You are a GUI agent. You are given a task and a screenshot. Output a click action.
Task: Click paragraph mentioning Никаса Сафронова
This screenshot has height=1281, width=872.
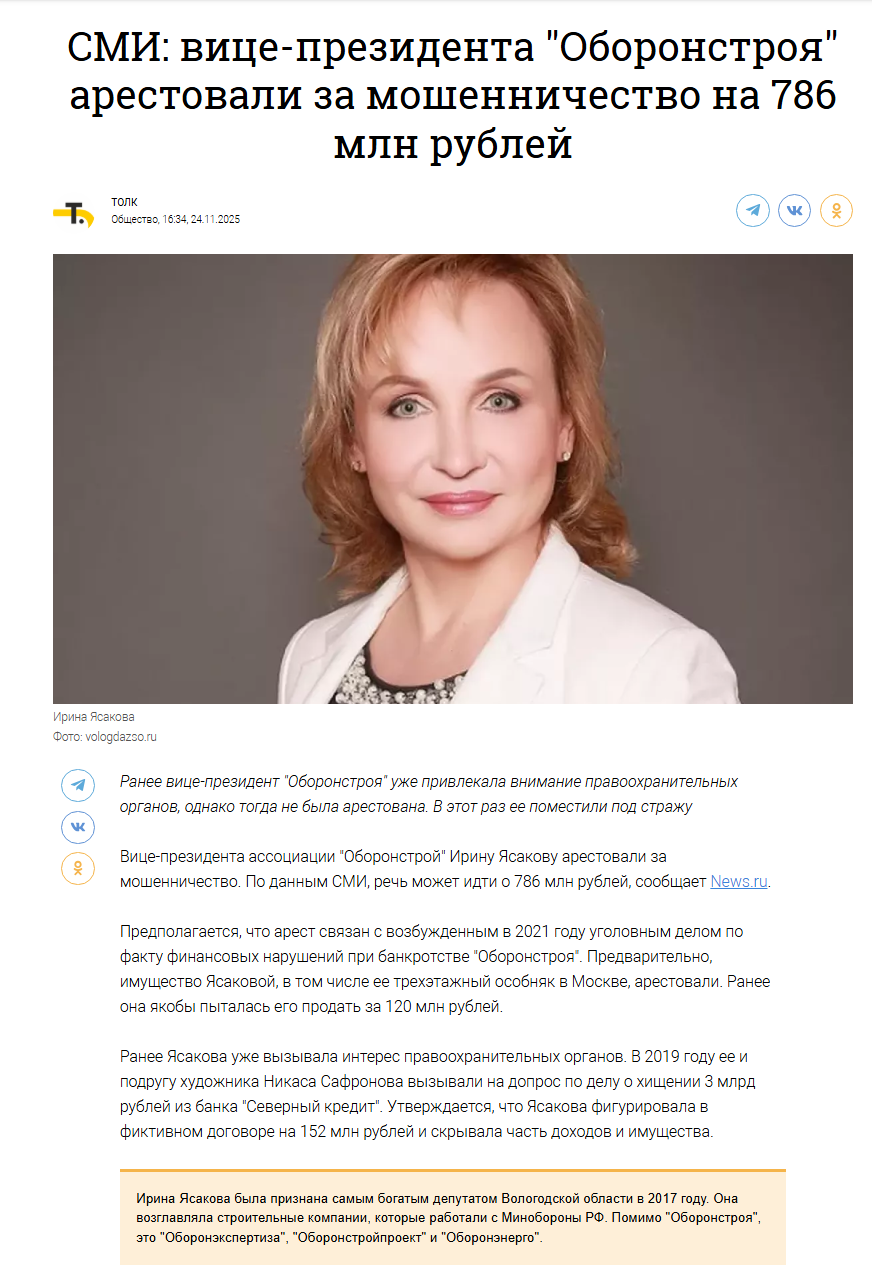coord(437,1094)
